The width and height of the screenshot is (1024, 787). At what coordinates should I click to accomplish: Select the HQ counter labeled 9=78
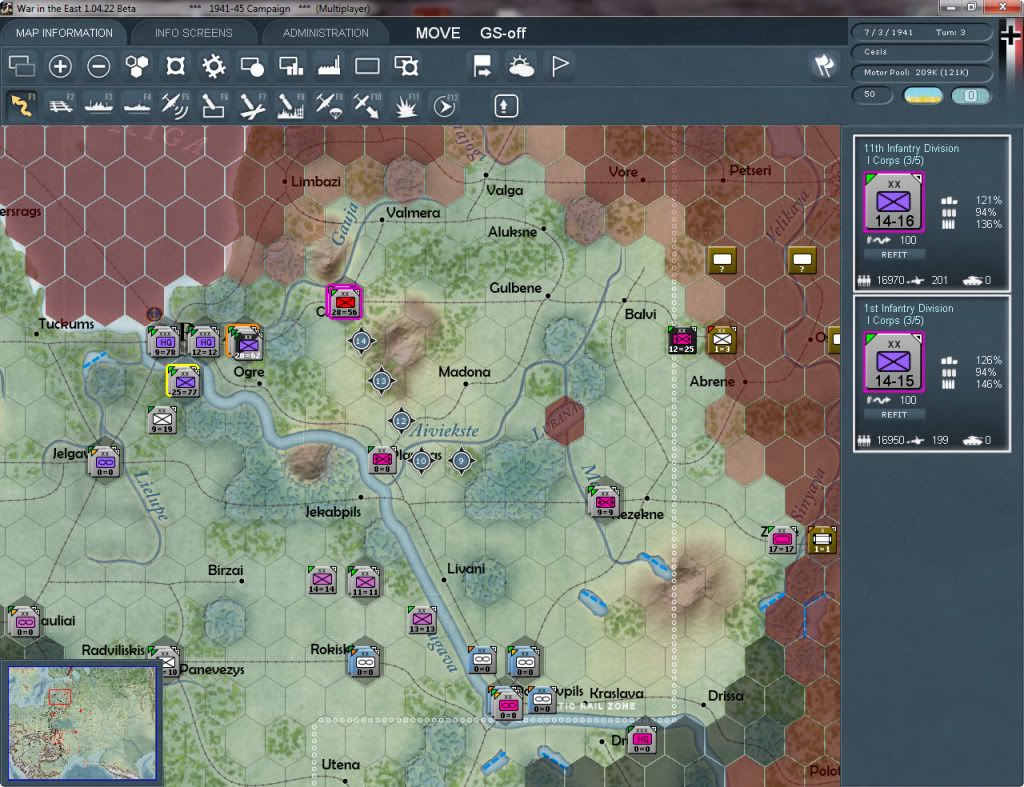point(165,342)
